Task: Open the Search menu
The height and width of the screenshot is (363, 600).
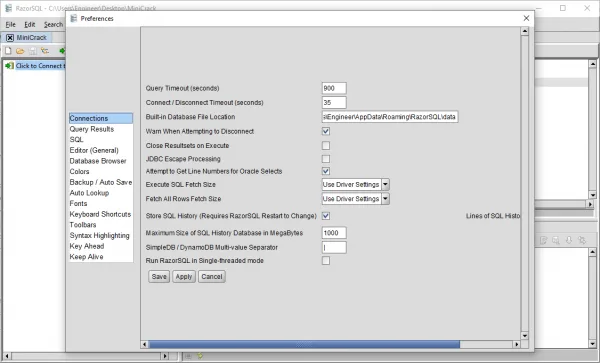Action: [x=53, y=24]
